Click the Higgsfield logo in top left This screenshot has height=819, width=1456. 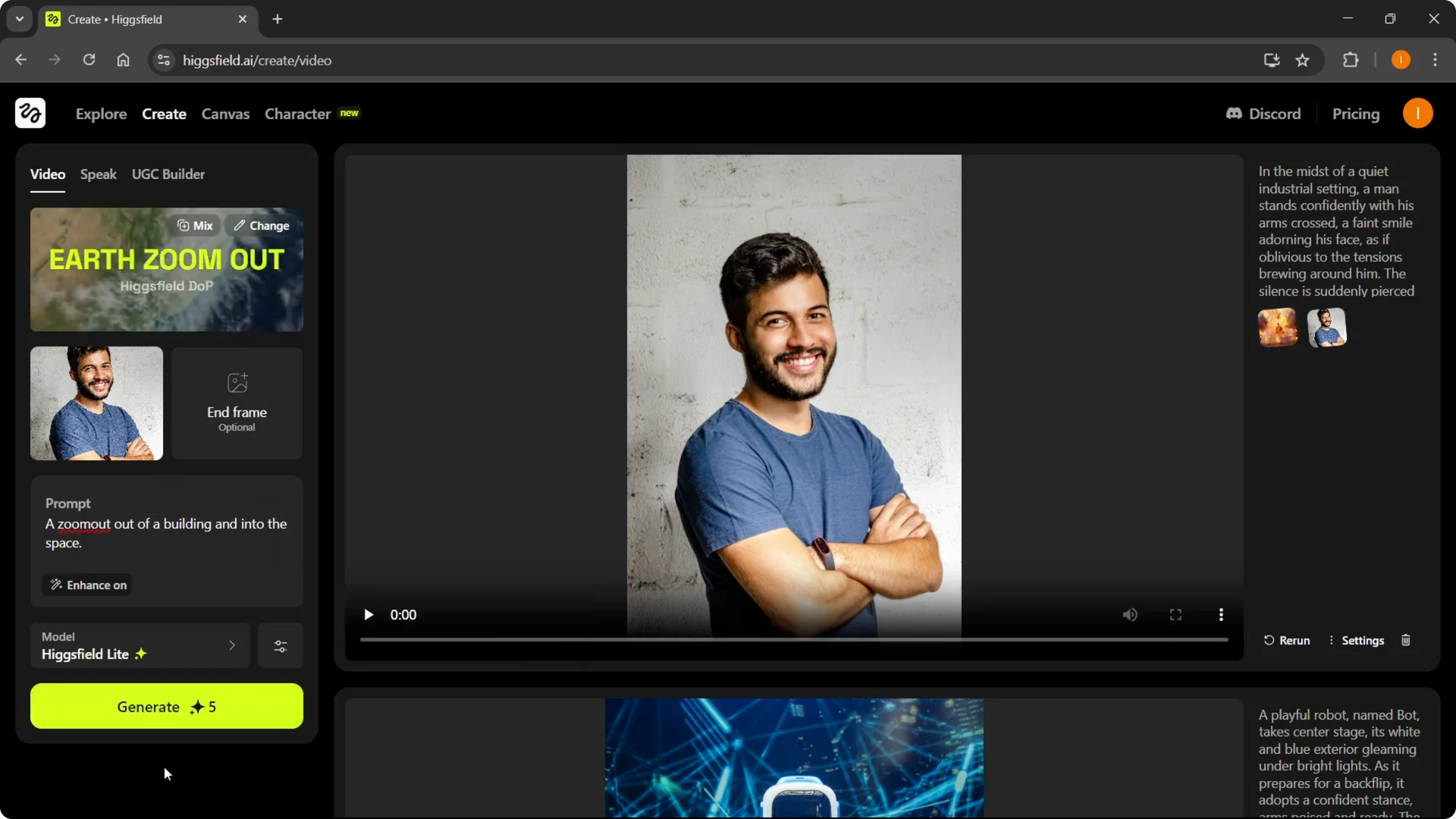(x=30, y=113)
